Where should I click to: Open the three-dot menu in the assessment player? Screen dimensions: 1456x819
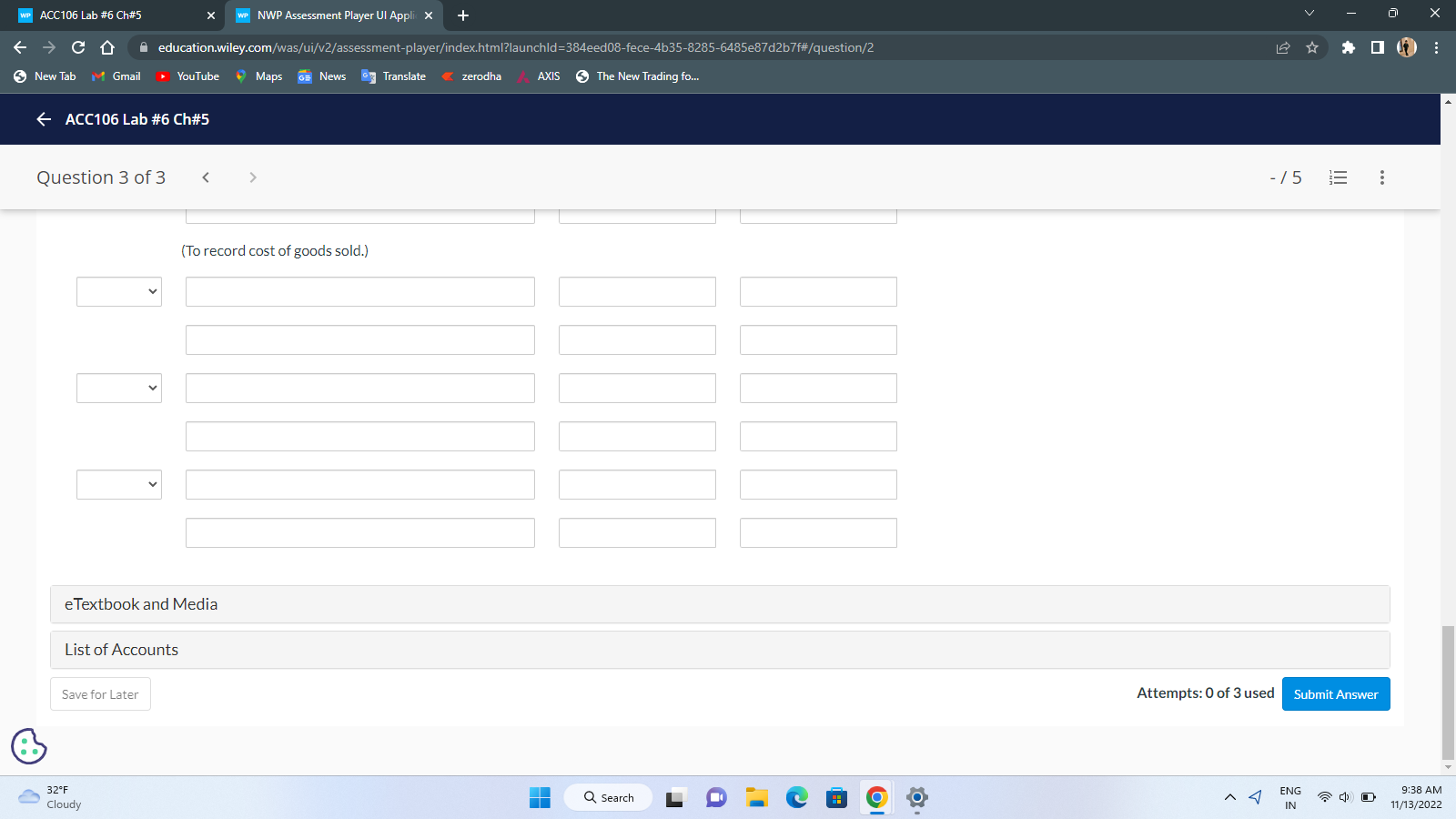pyautogui.click(x=1381, y=177)
